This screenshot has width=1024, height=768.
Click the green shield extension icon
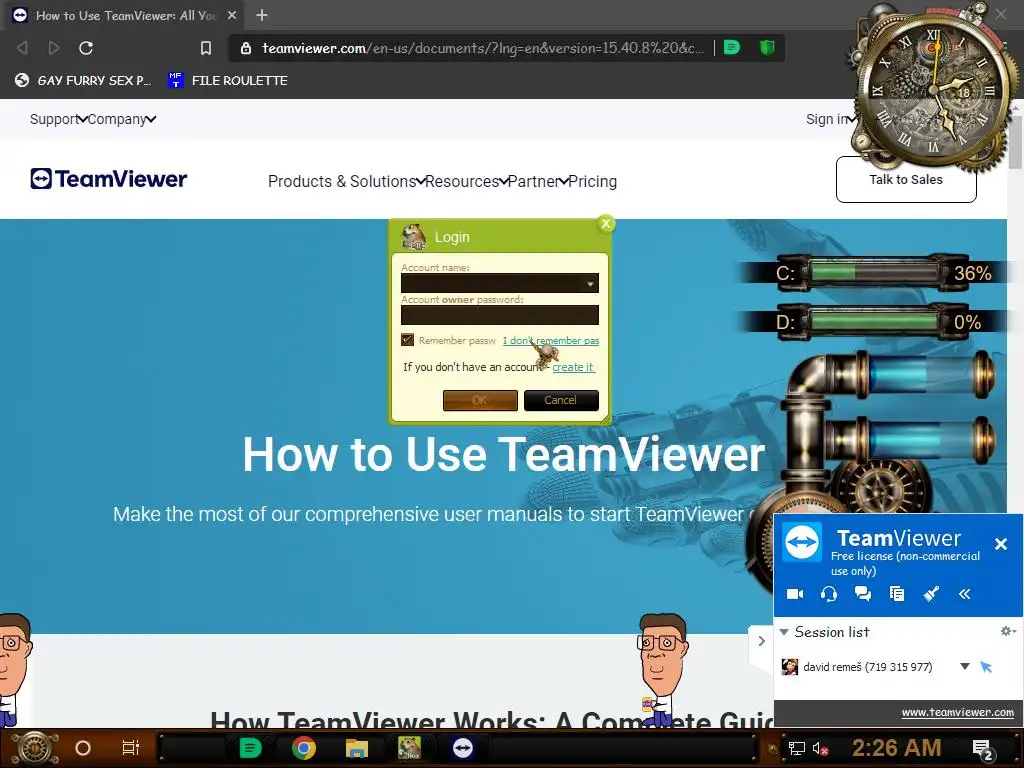767,47
